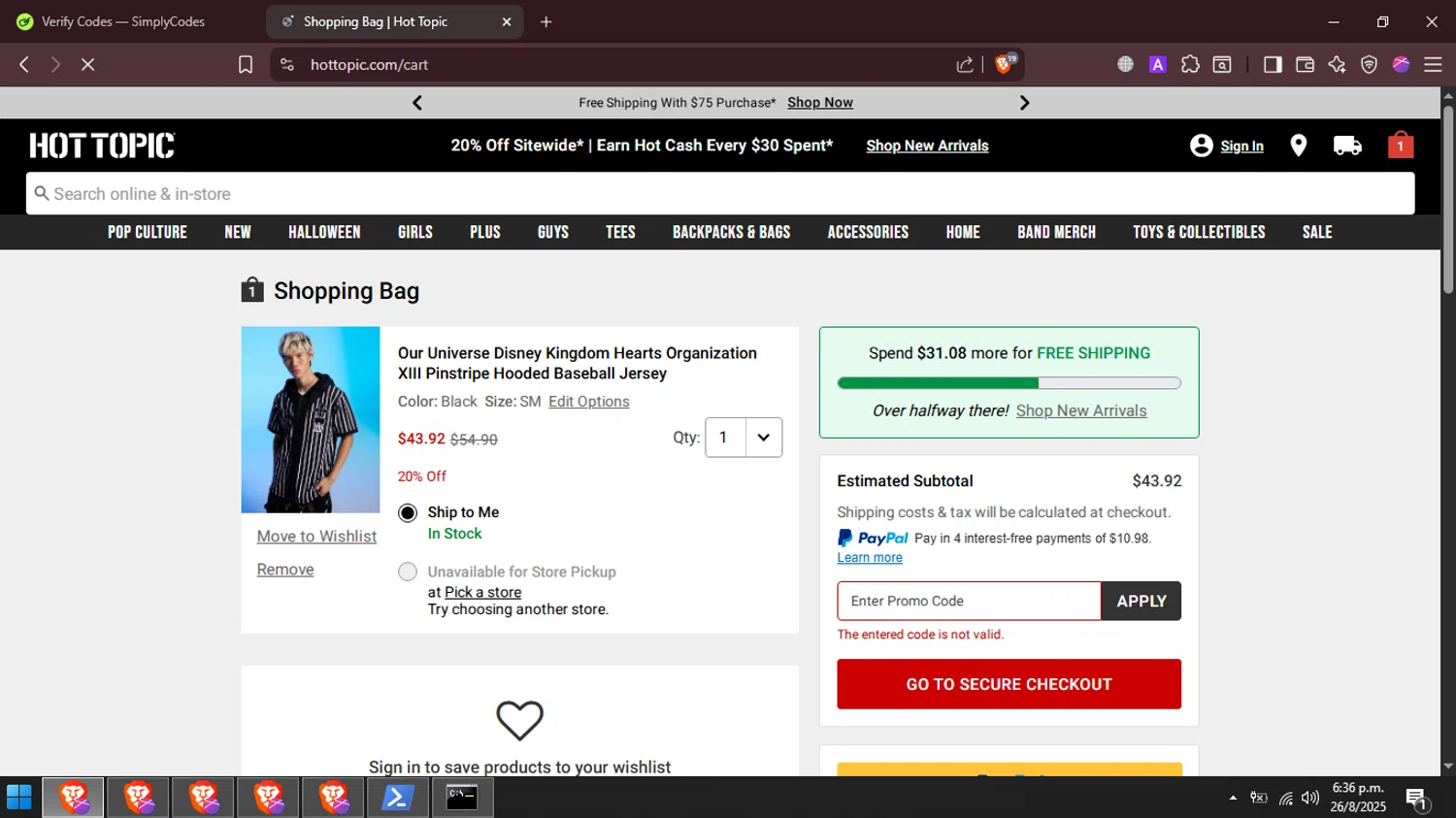1456x818 pixels.
Task: Open the GIRLS menu
Action: [x=415, y=232]
